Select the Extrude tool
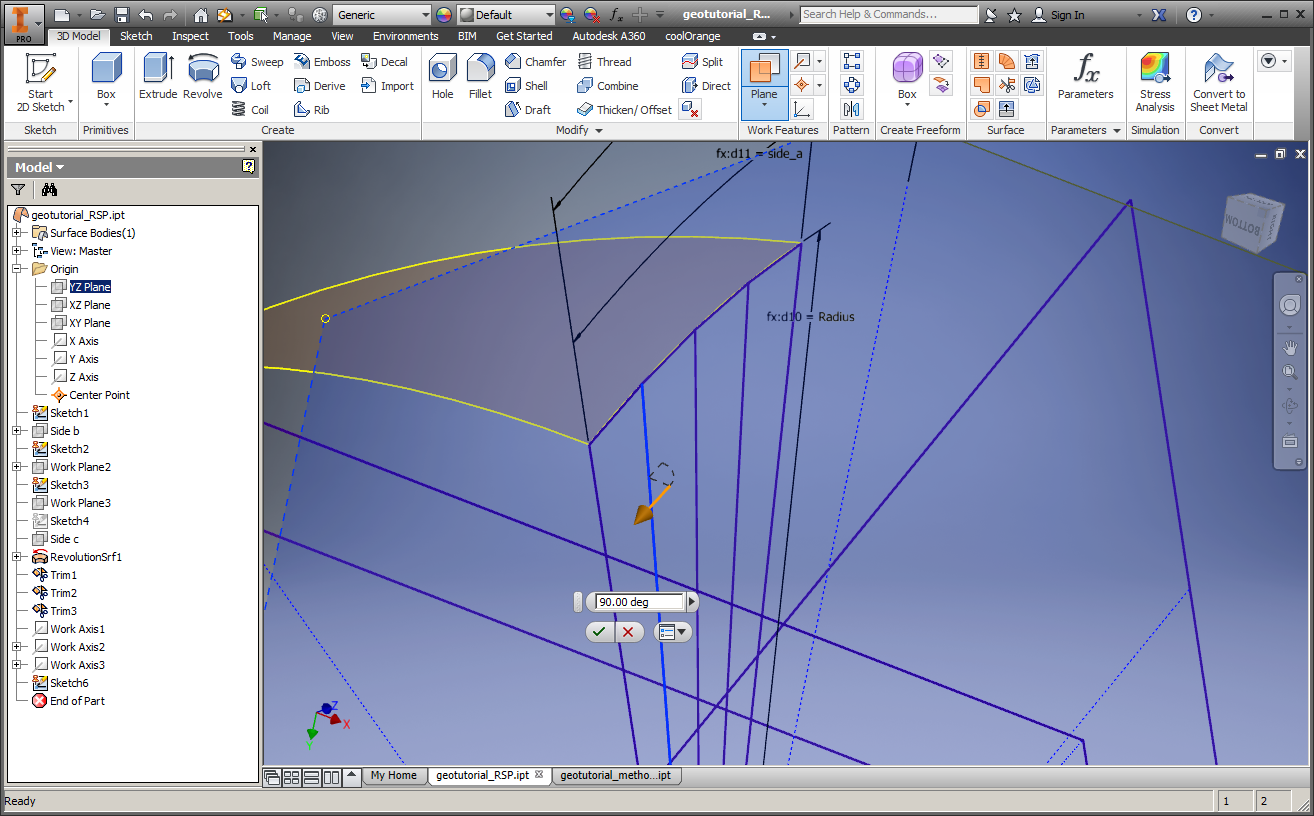Screen dimensions: 1314x816 158,77
